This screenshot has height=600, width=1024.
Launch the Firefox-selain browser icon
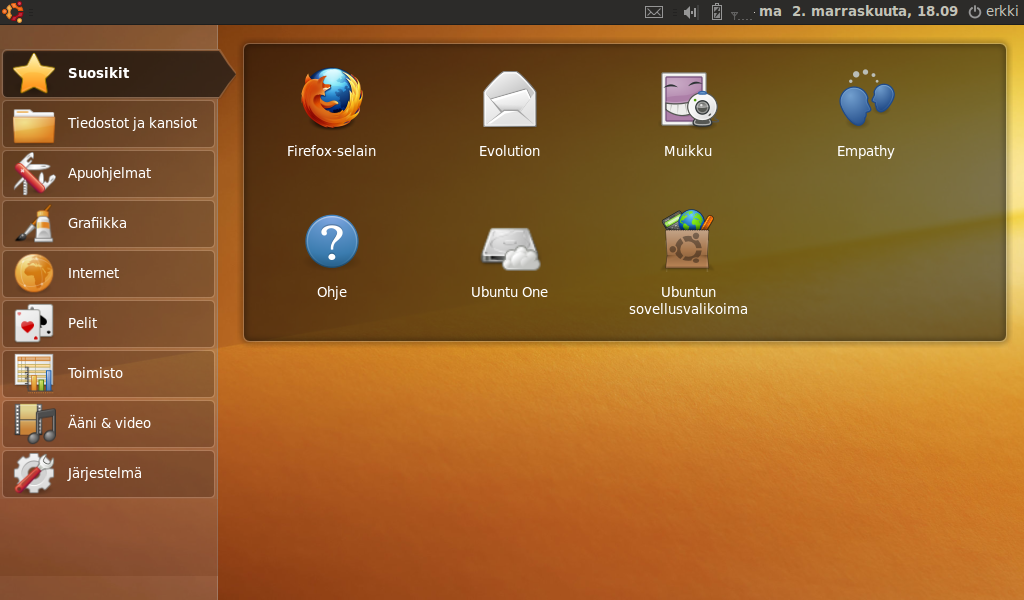click(331, 99)
